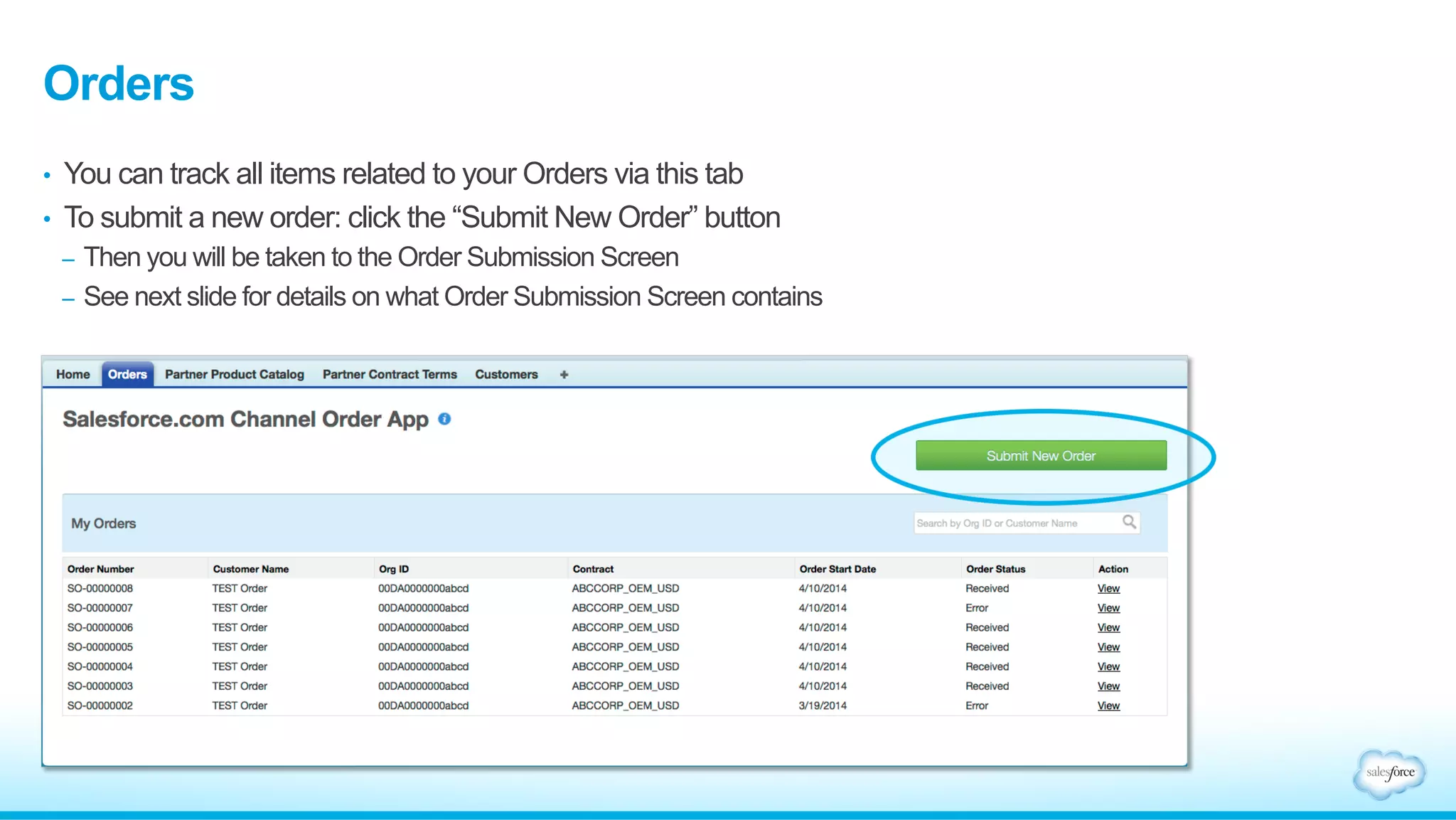The image size is (1456, 820).
Task: Click Error status of order SO-00000002
Action: [977, 705]
